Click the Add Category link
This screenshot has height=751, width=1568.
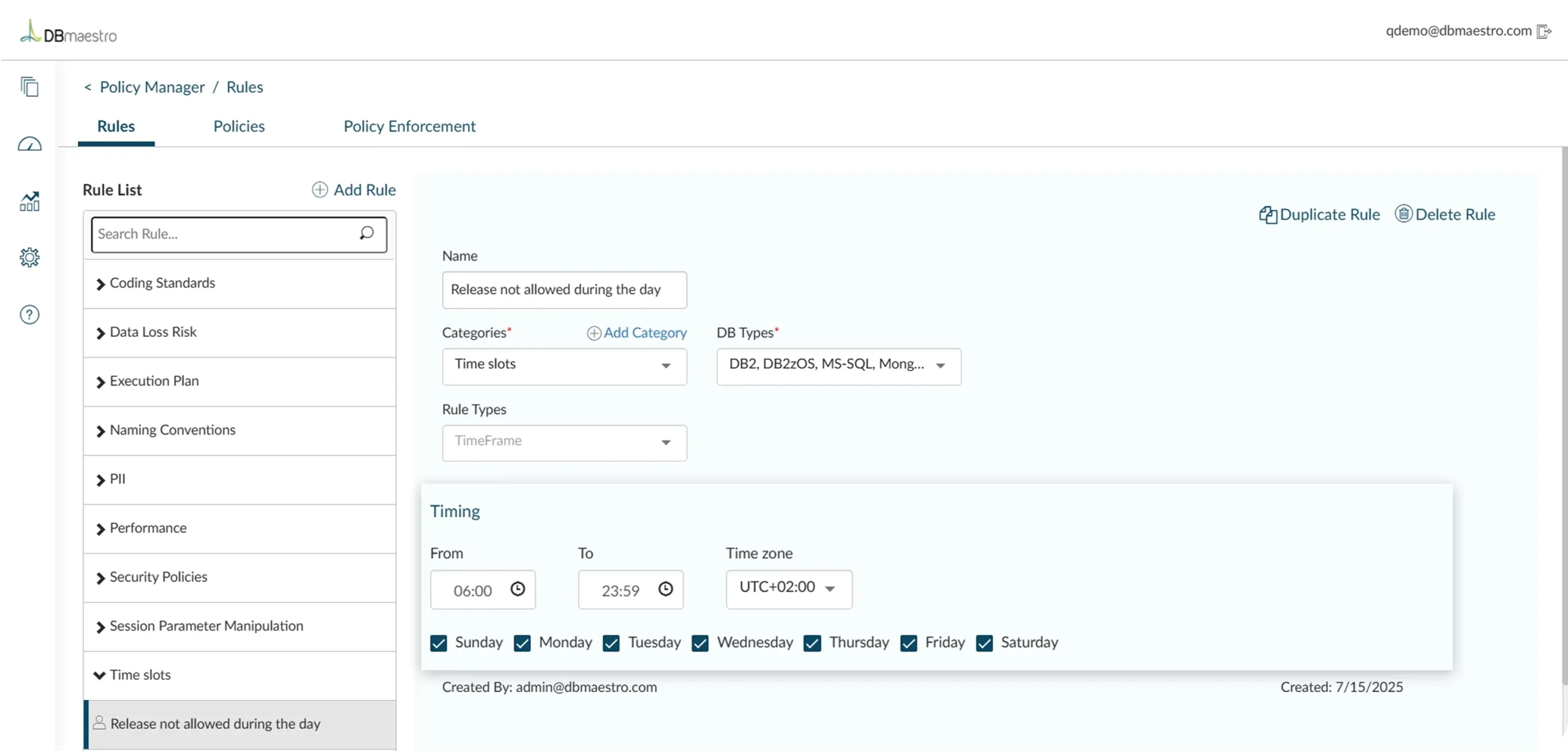tap(637, 333)
